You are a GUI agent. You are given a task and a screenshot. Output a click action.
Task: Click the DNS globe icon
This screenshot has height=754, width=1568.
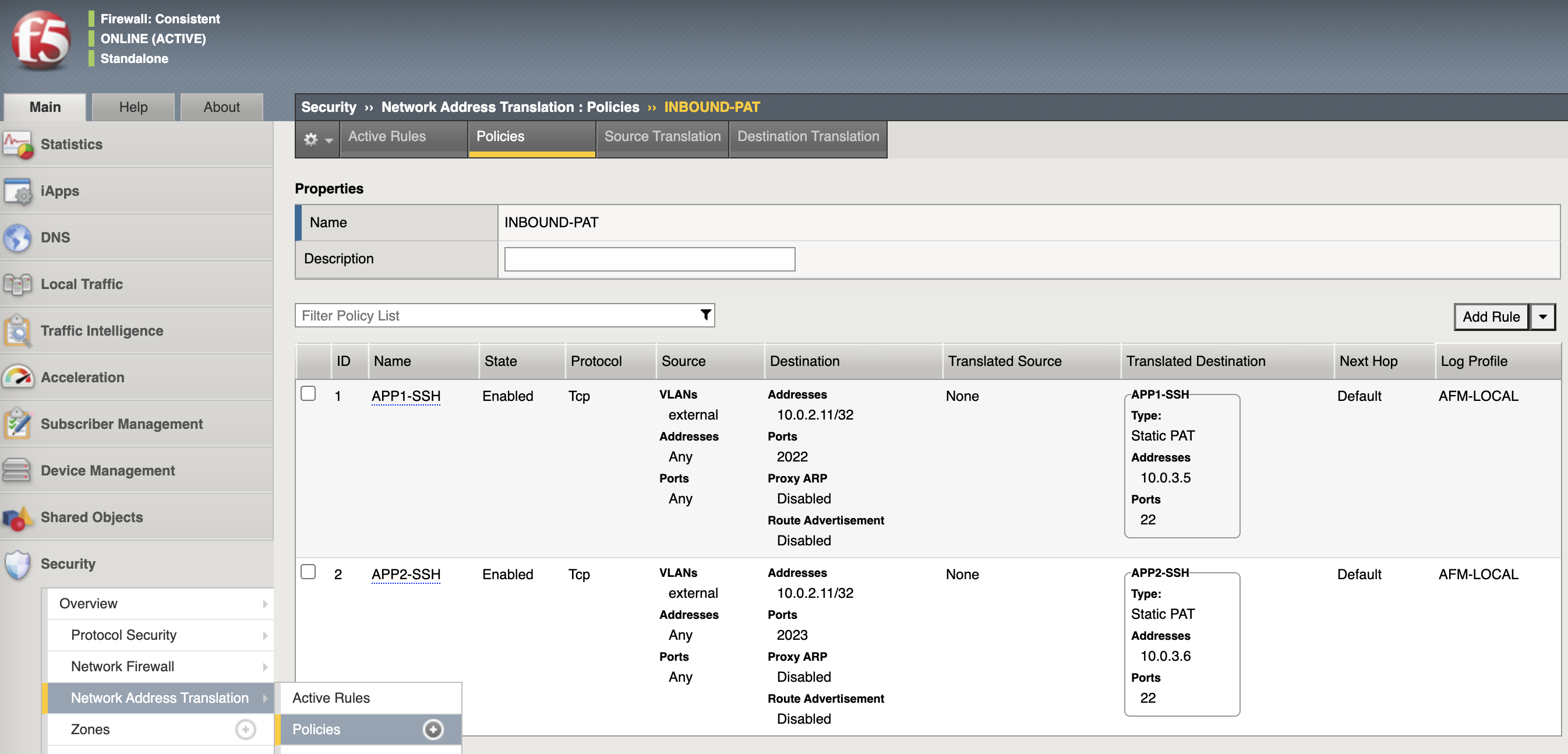click(x=17, y=238)
